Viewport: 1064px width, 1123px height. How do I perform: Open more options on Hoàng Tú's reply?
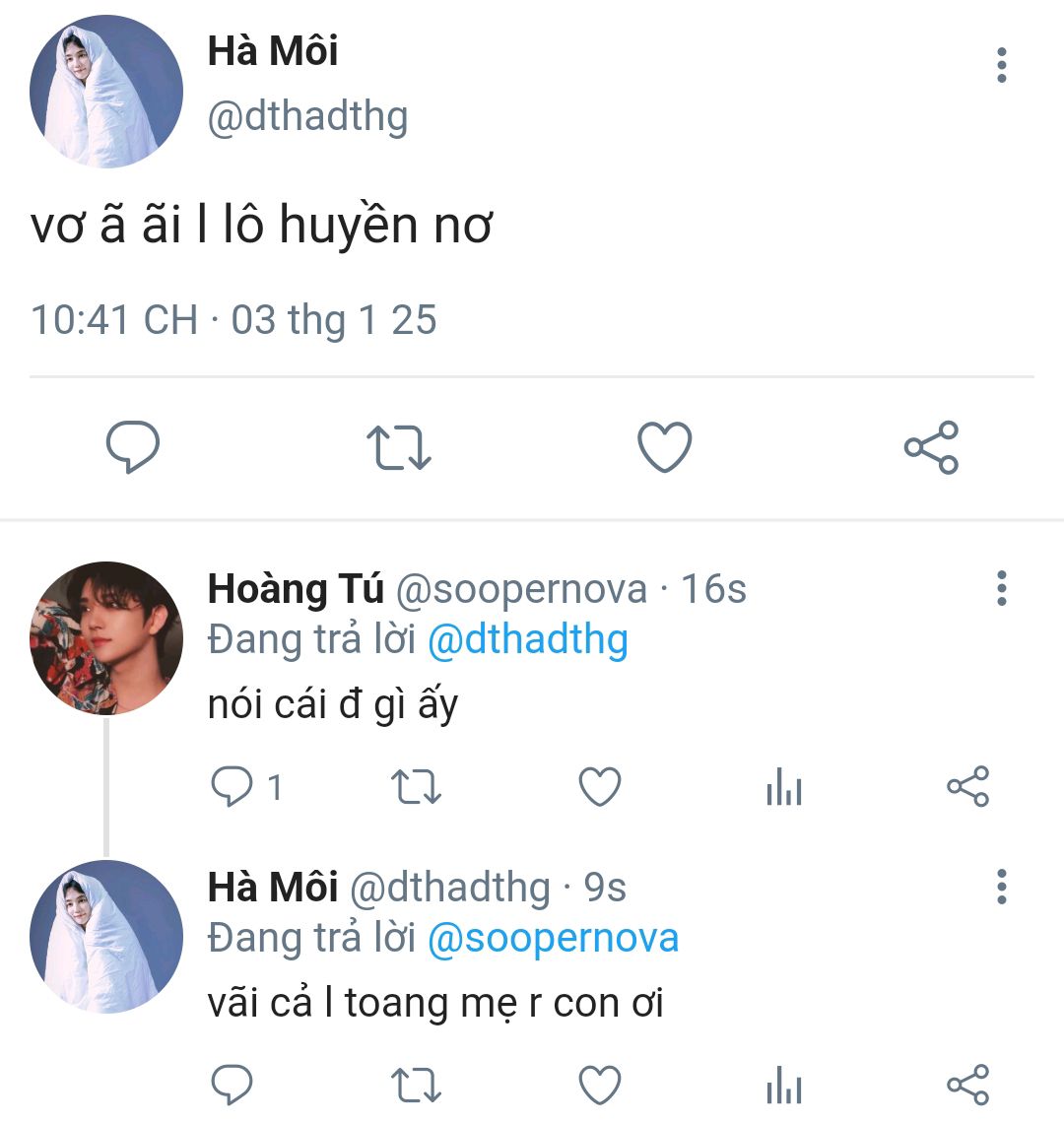(1002, 588)
